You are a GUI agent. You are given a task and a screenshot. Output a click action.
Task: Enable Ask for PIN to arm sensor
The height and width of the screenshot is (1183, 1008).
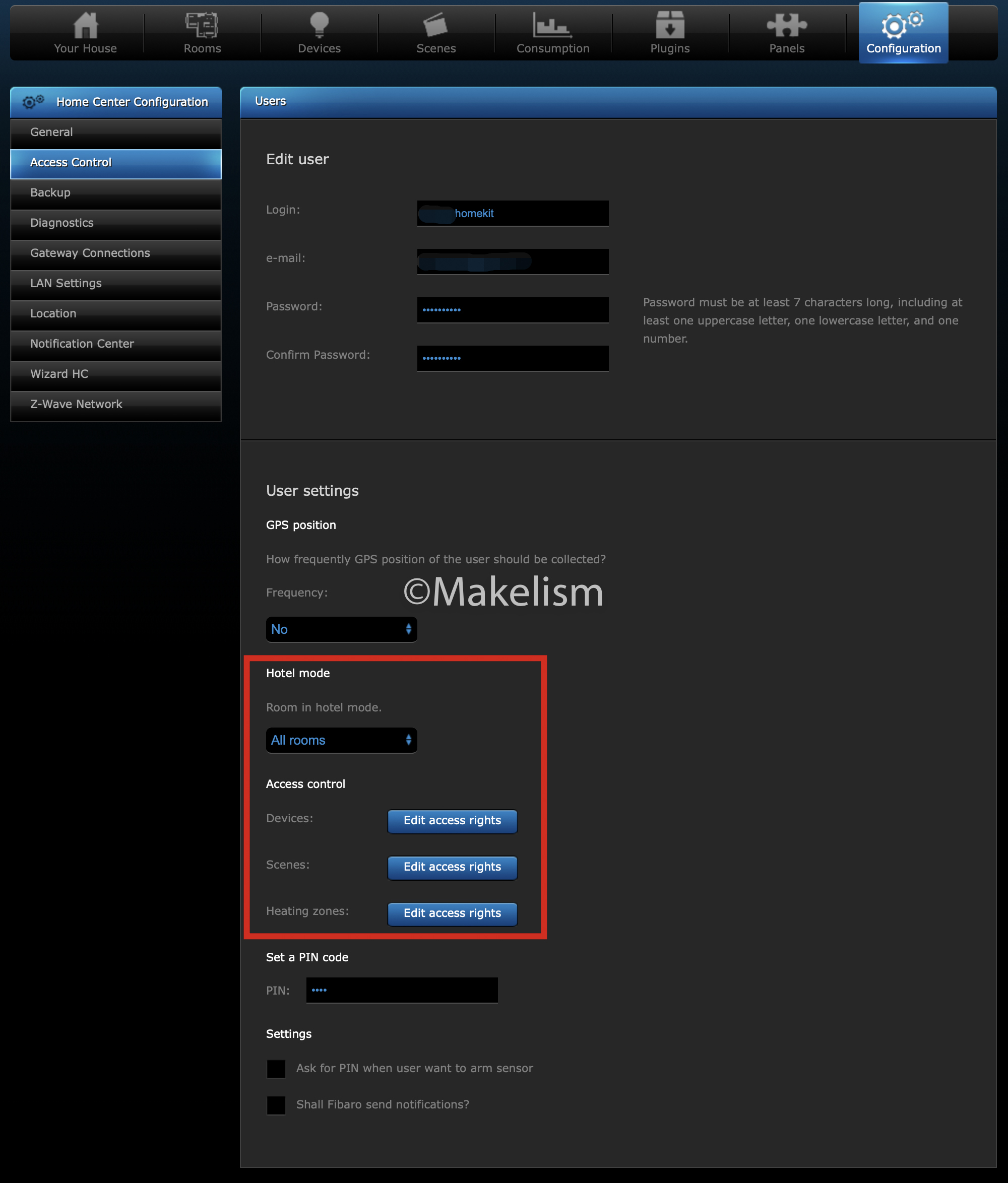pos(276,1068)
